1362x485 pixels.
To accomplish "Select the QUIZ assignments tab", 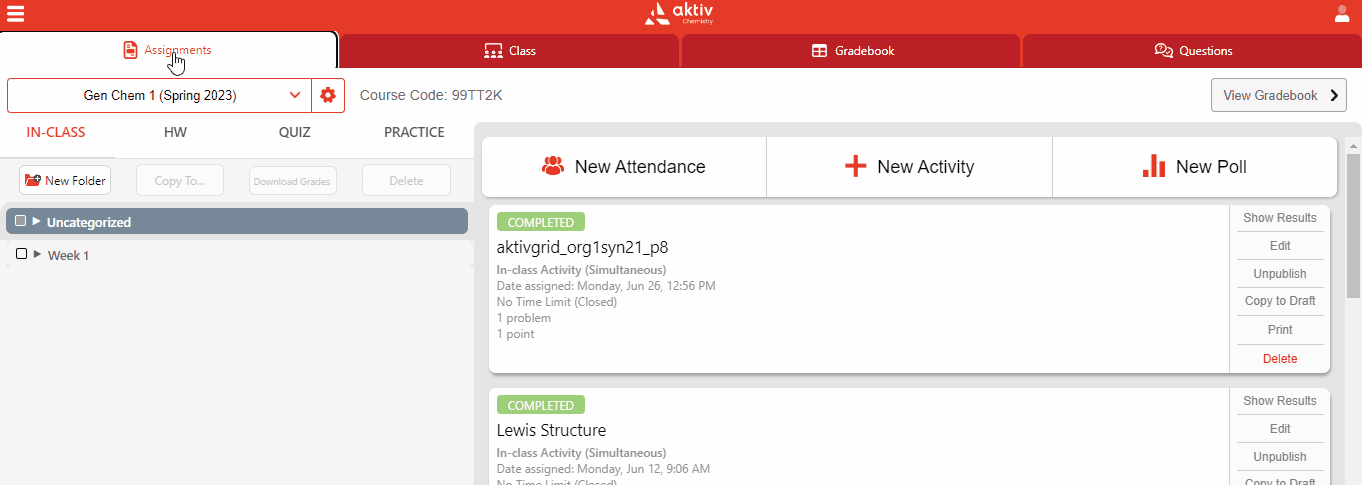I will click(294, 132).
